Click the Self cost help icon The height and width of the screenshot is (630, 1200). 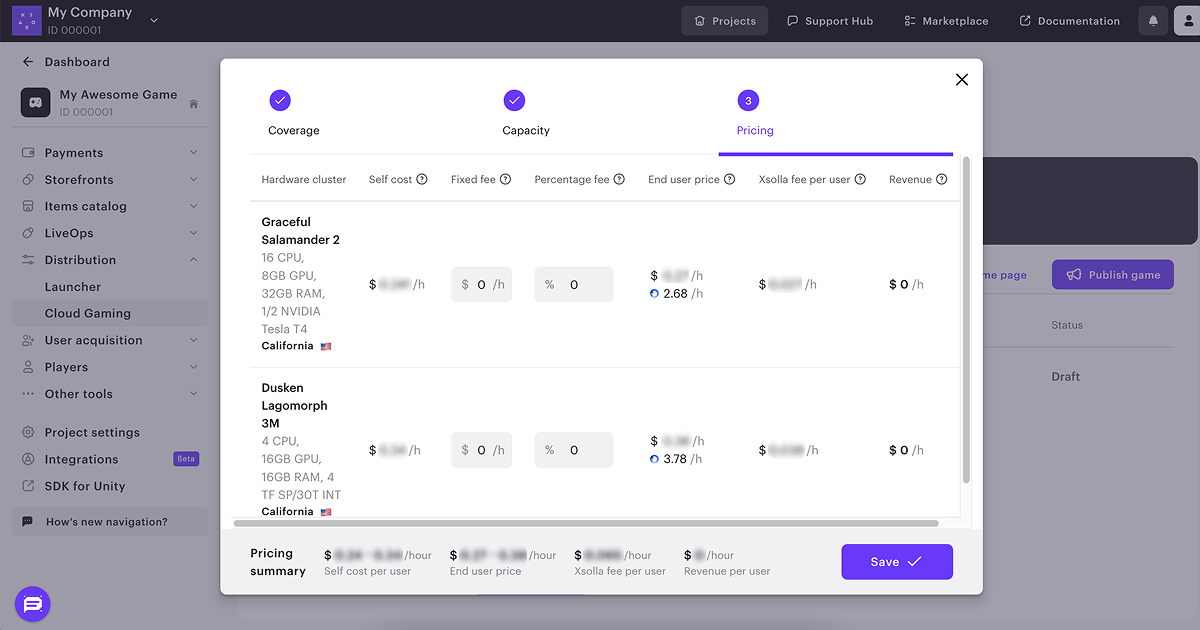point(422,180)
